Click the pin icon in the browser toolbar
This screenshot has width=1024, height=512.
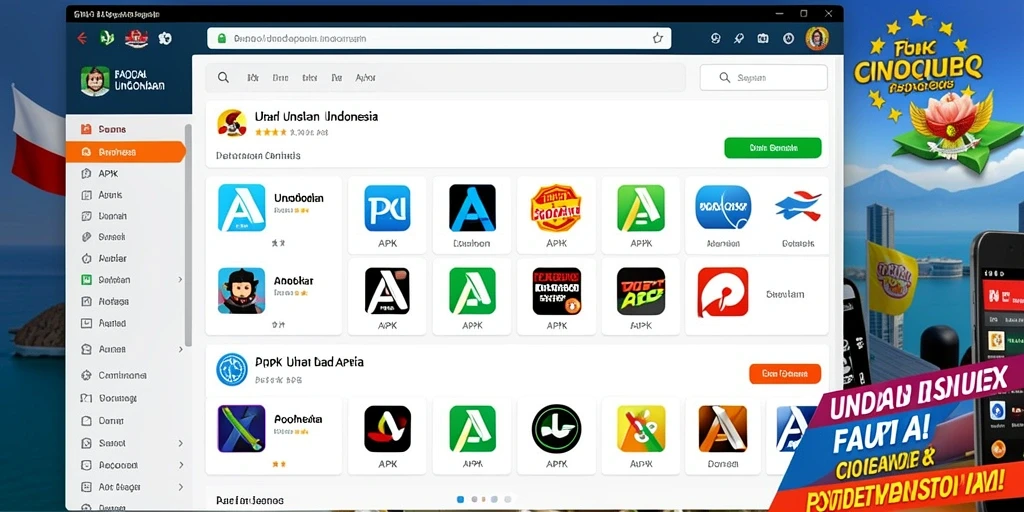click(x=739, y=39)
